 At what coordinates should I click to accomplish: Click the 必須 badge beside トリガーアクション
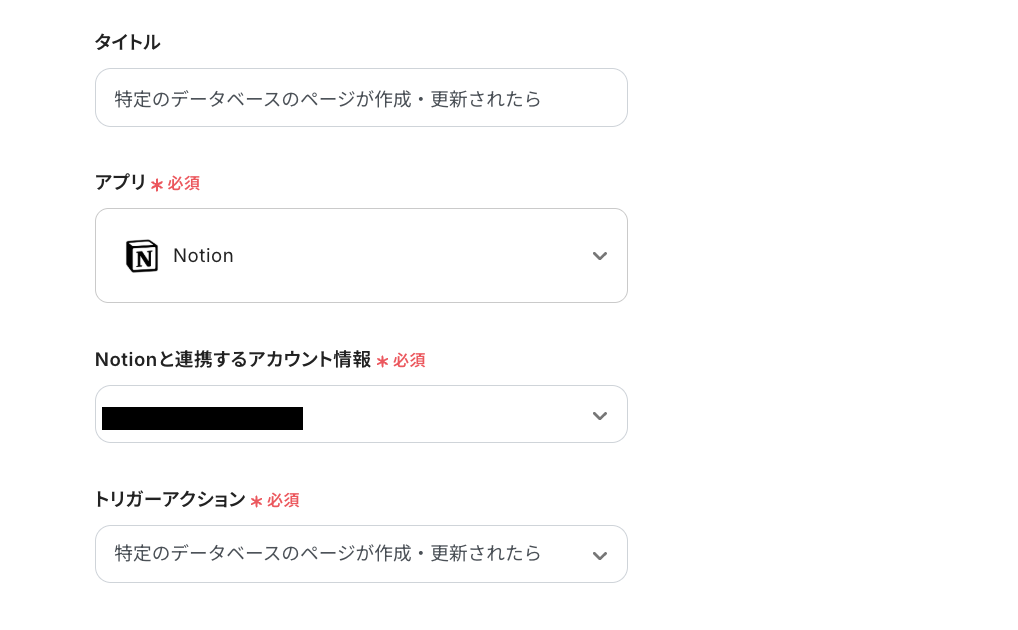tap(283, 500)
